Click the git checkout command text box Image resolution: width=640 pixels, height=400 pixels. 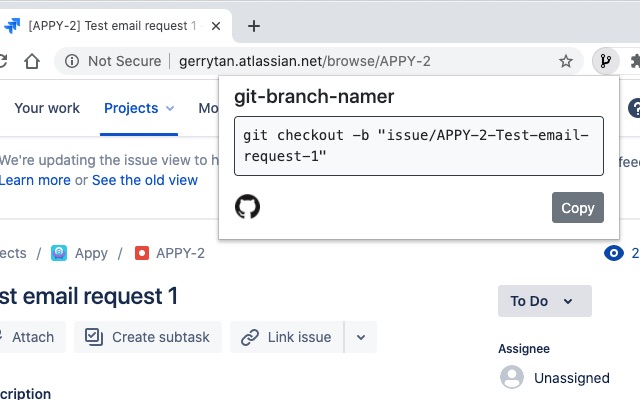pos(419,146)
